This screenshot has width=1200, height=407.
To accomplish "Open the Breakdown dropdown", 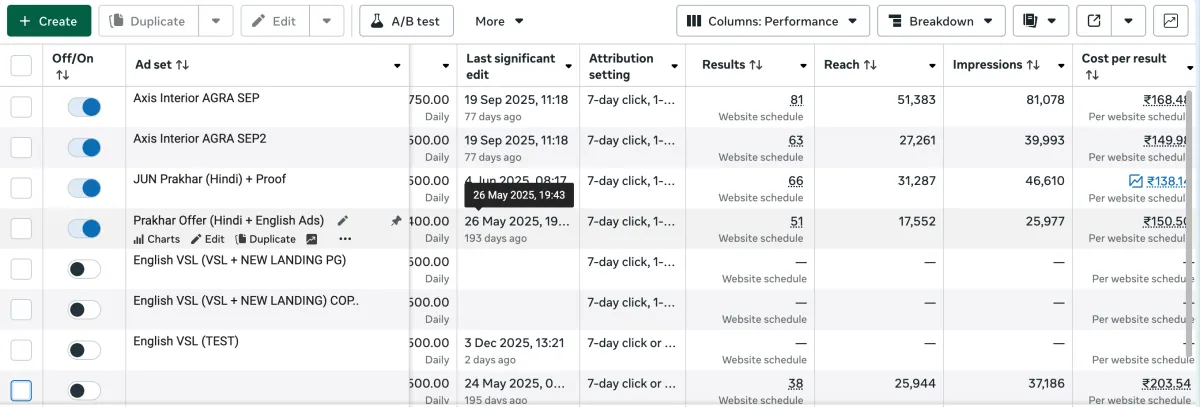I will coord(941,21).
